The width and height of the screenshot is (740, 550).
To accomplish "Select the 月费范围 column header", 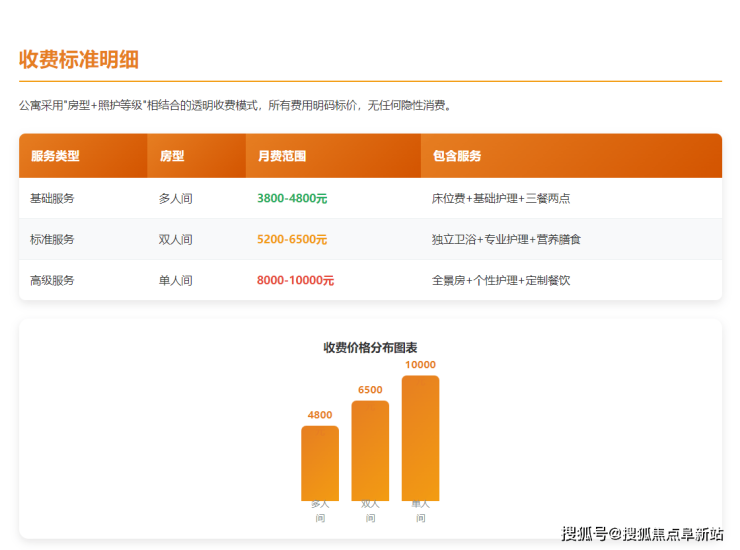I will click(281, 156).
